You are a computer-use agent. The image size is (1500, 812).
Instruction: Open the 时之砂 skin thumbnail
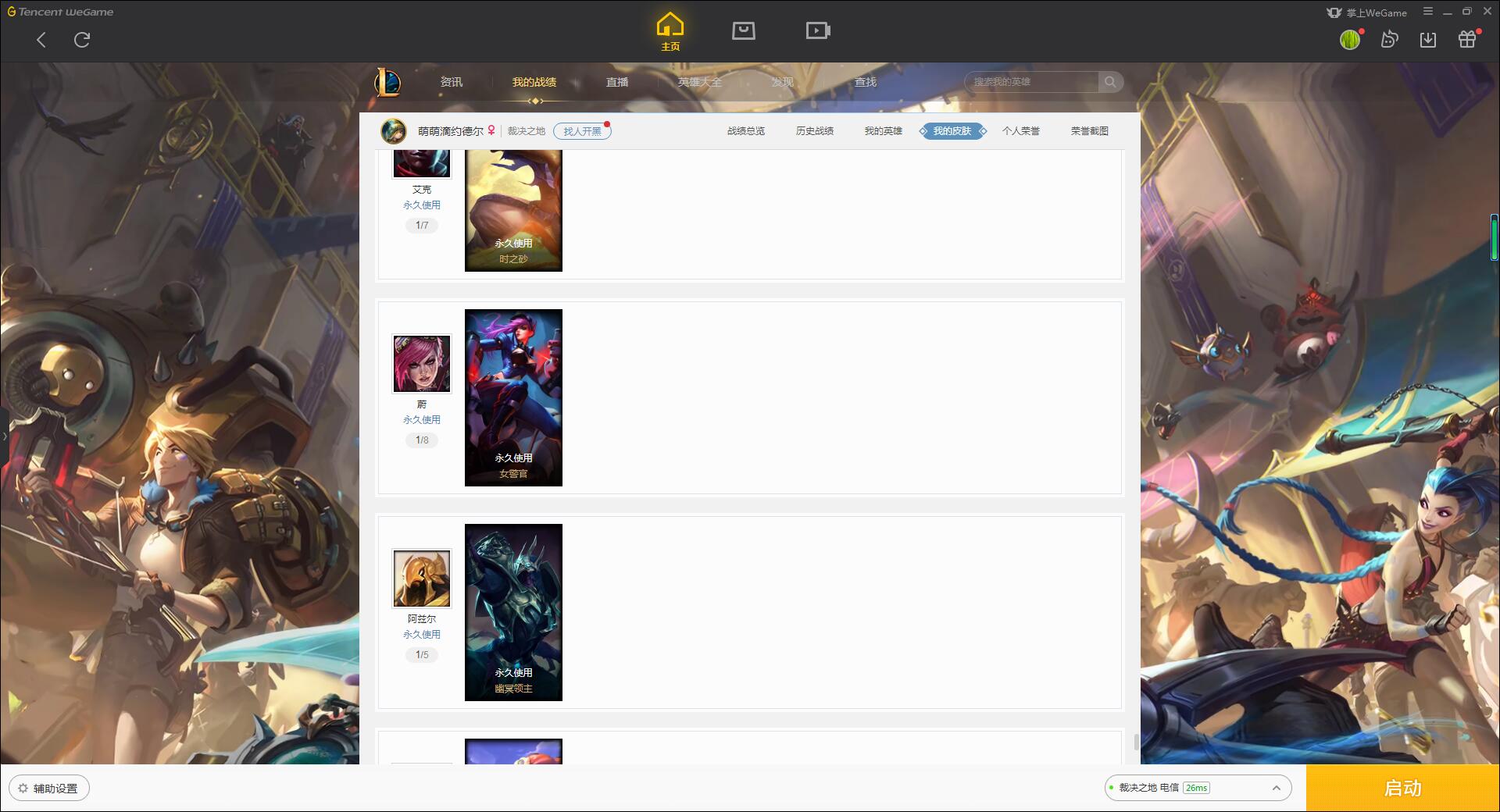[513, 211]
